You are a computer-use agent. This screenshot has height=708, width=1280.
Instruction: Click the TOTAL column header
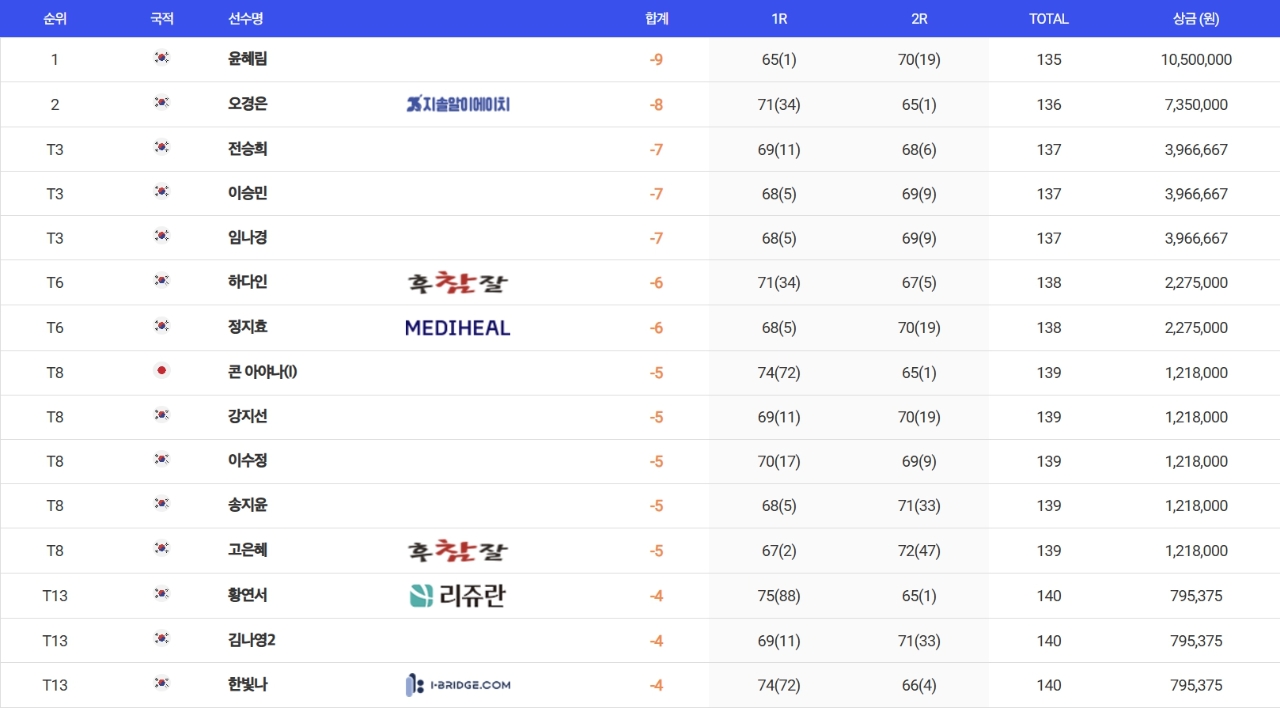click(1049, 19)
